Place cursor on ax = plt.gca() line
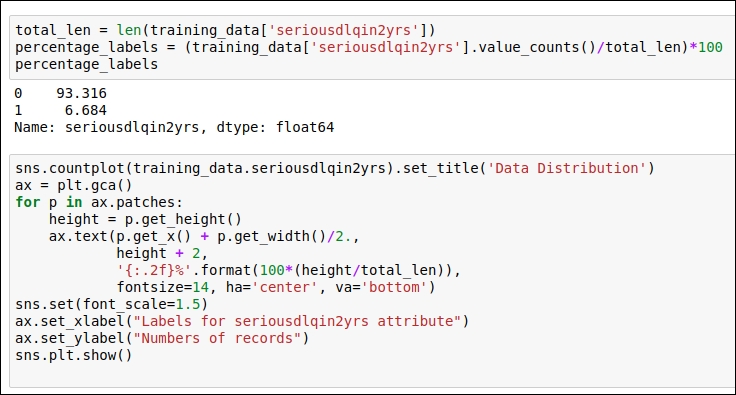Screen dimensions: 736x395 click(74, 185)
